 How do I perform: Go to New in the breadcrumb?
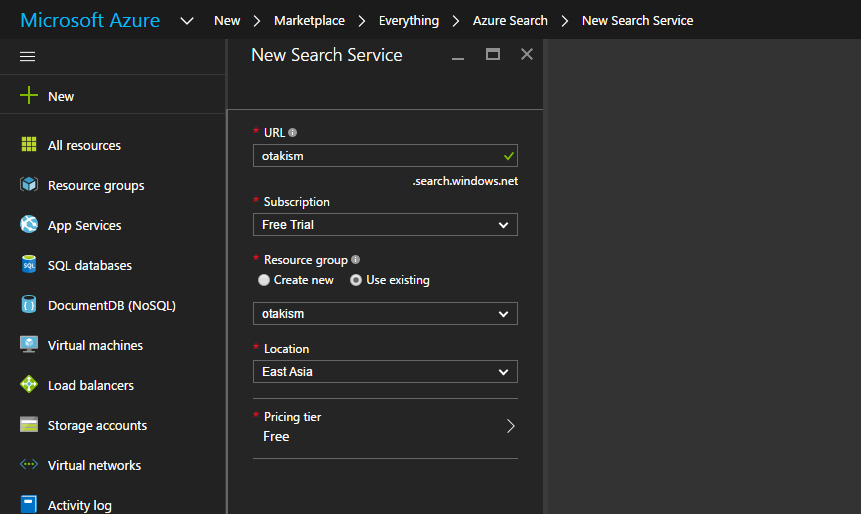pos(227,21)
